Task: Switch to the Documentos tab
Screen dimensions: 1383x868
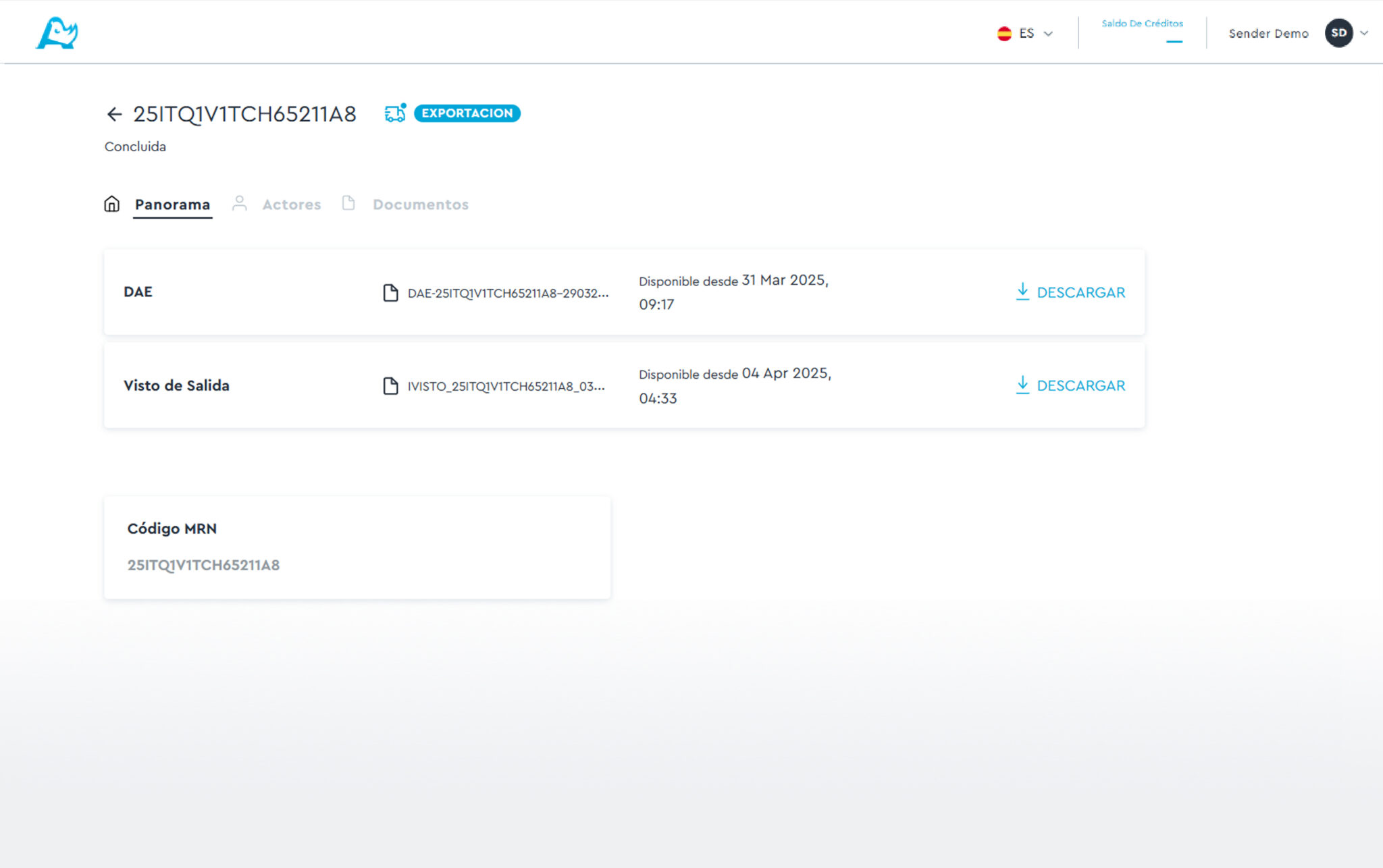Action: (x=420, y=205)
